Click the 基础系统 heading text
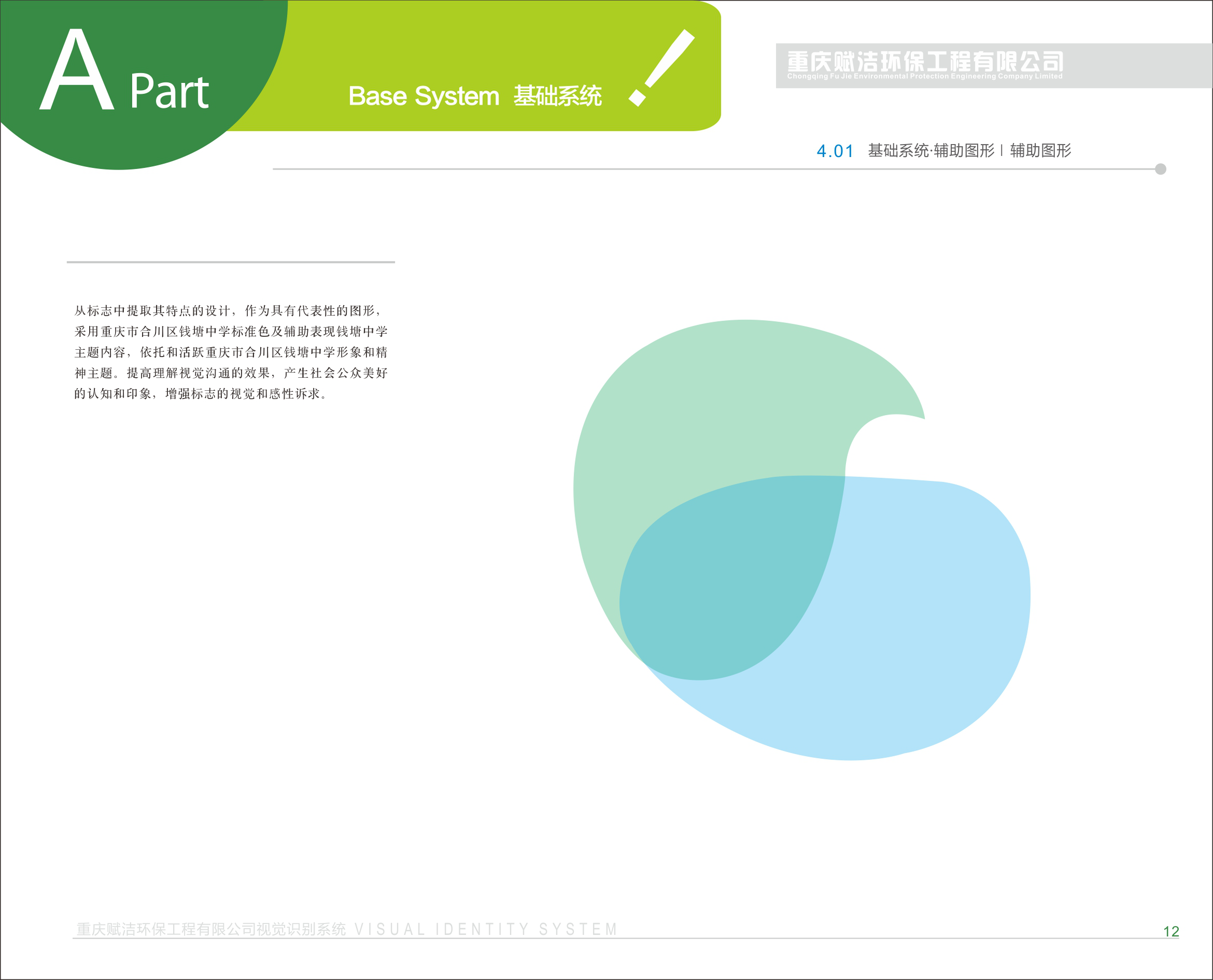This screenshot has width=1213, height=980. 557,96
